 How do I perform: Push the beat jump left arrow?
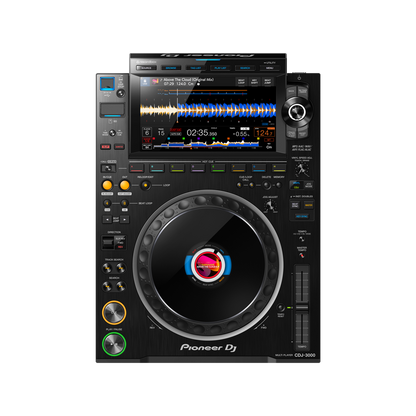pos(107,219)
